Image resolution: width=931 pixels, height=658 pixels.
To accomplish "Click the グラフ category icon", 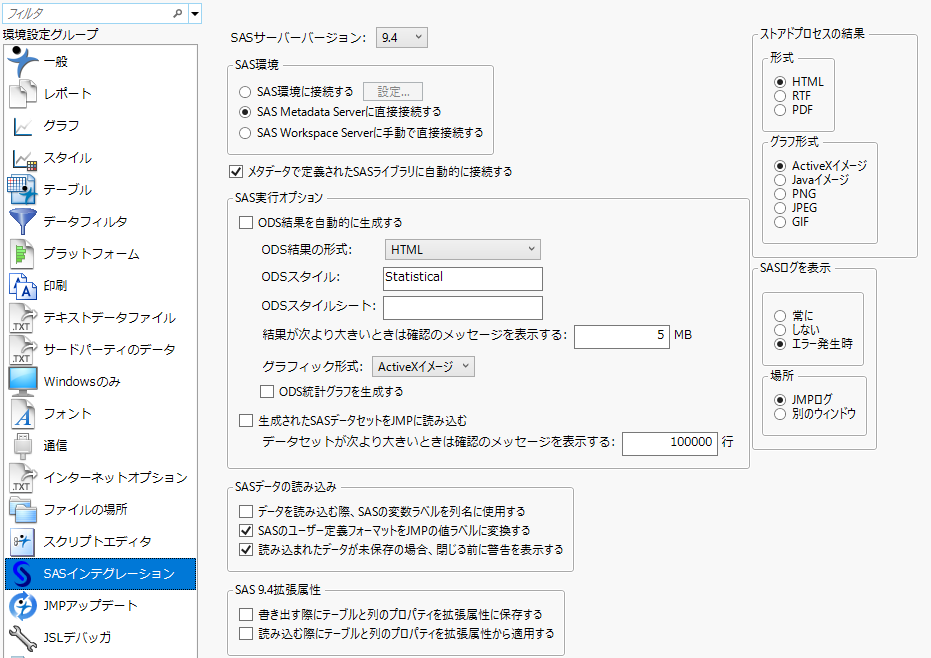I will point(22,126).
